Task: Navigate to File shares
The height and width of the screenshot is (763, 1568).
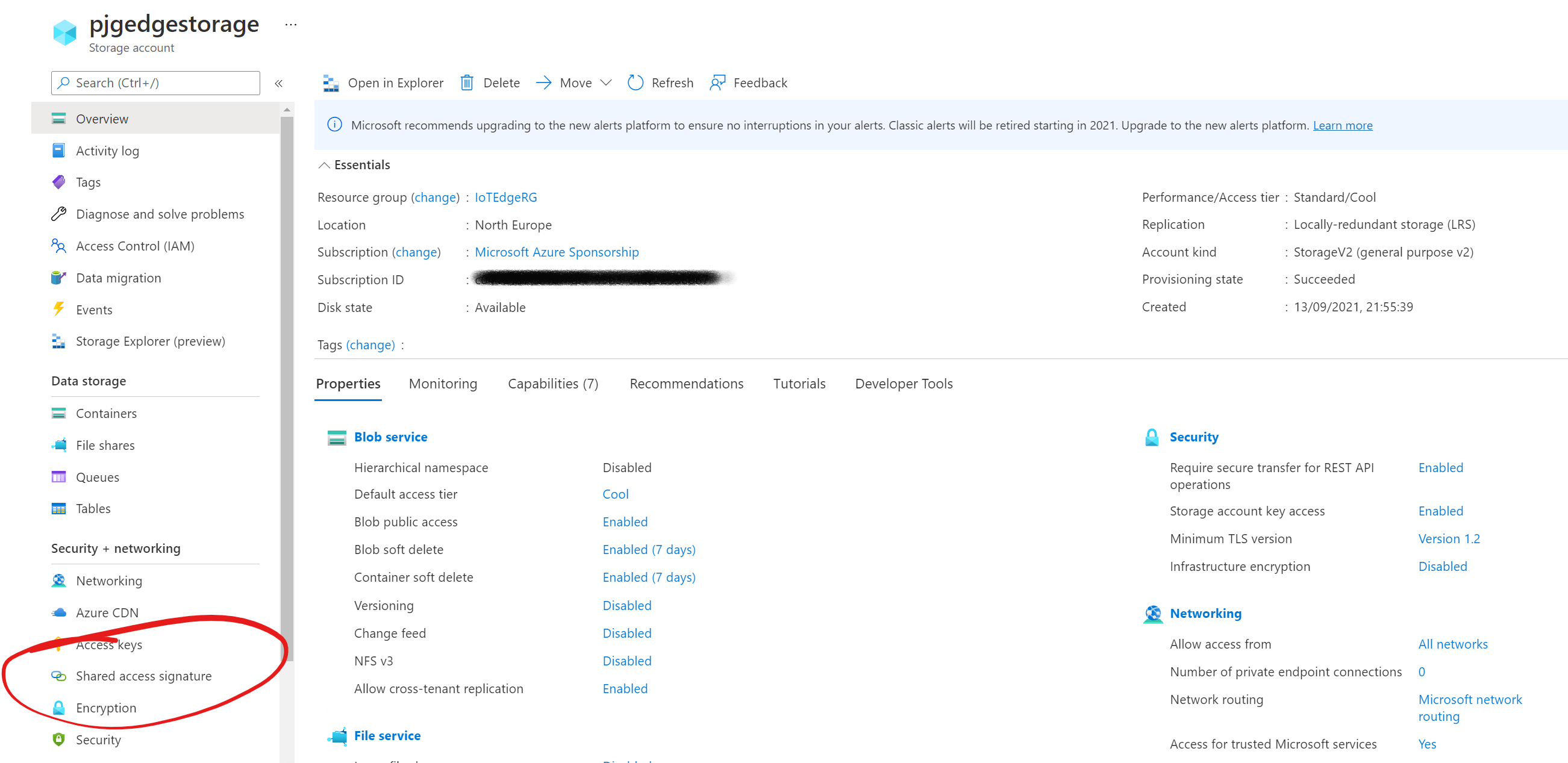Action: (104, 445)
